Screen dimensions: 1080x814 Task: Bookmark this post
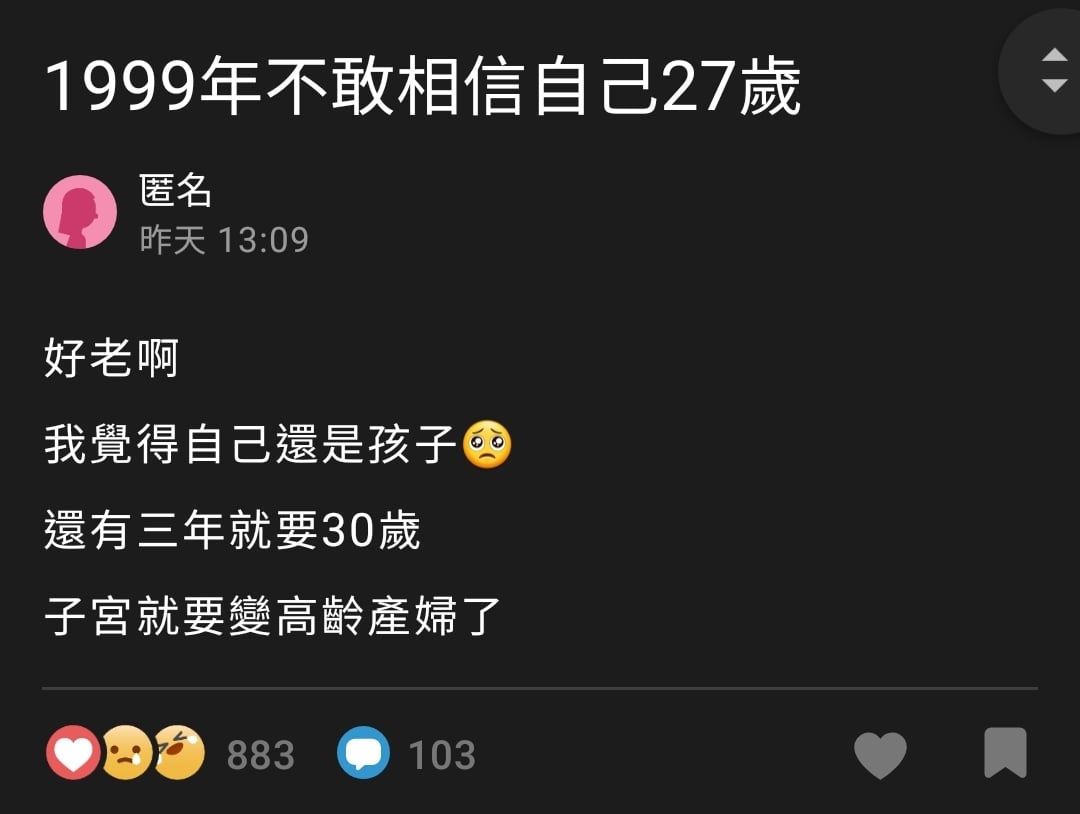[x=1005, y=753]
